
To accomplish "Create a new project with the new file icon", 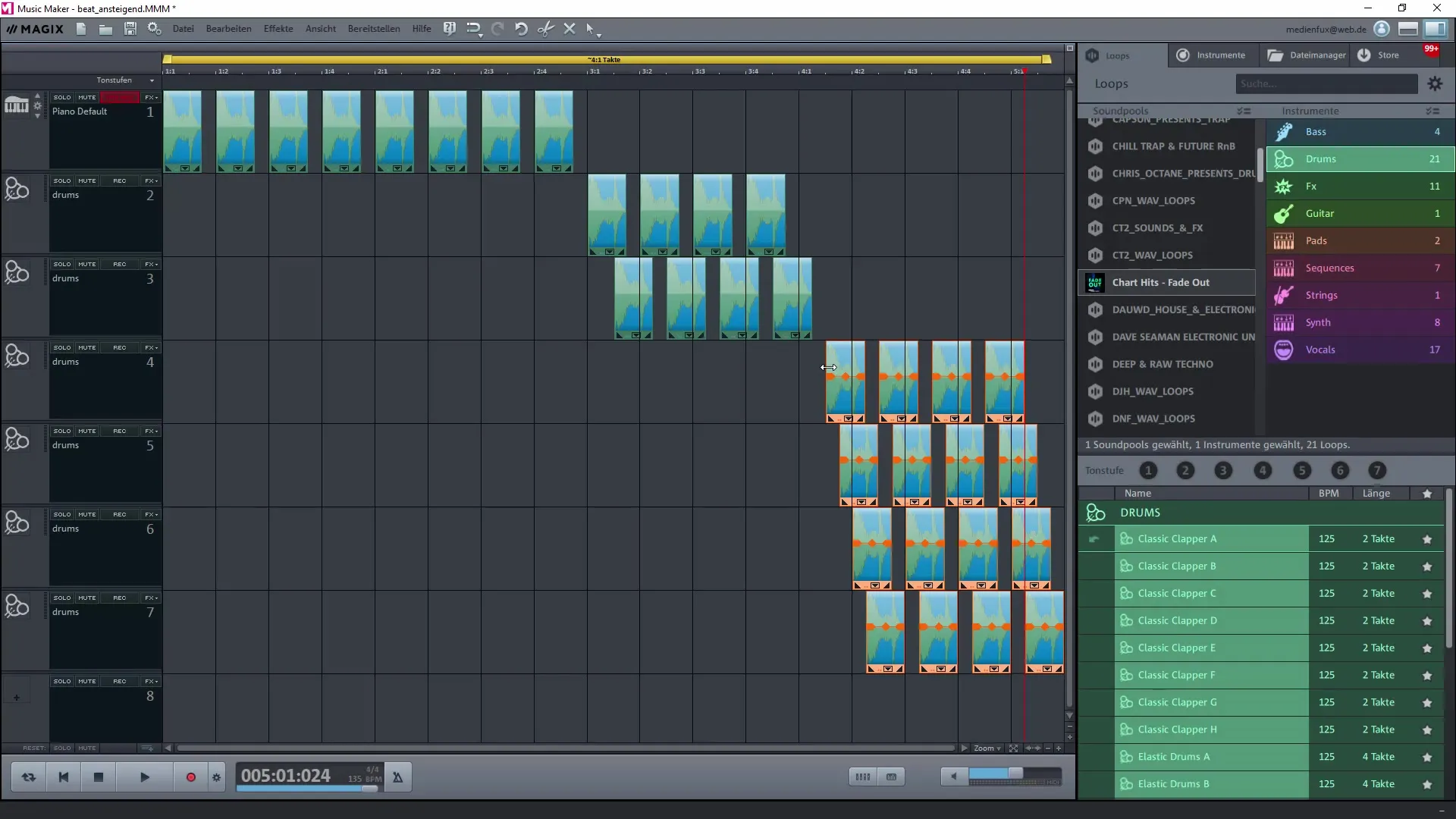I will (81, 29).
